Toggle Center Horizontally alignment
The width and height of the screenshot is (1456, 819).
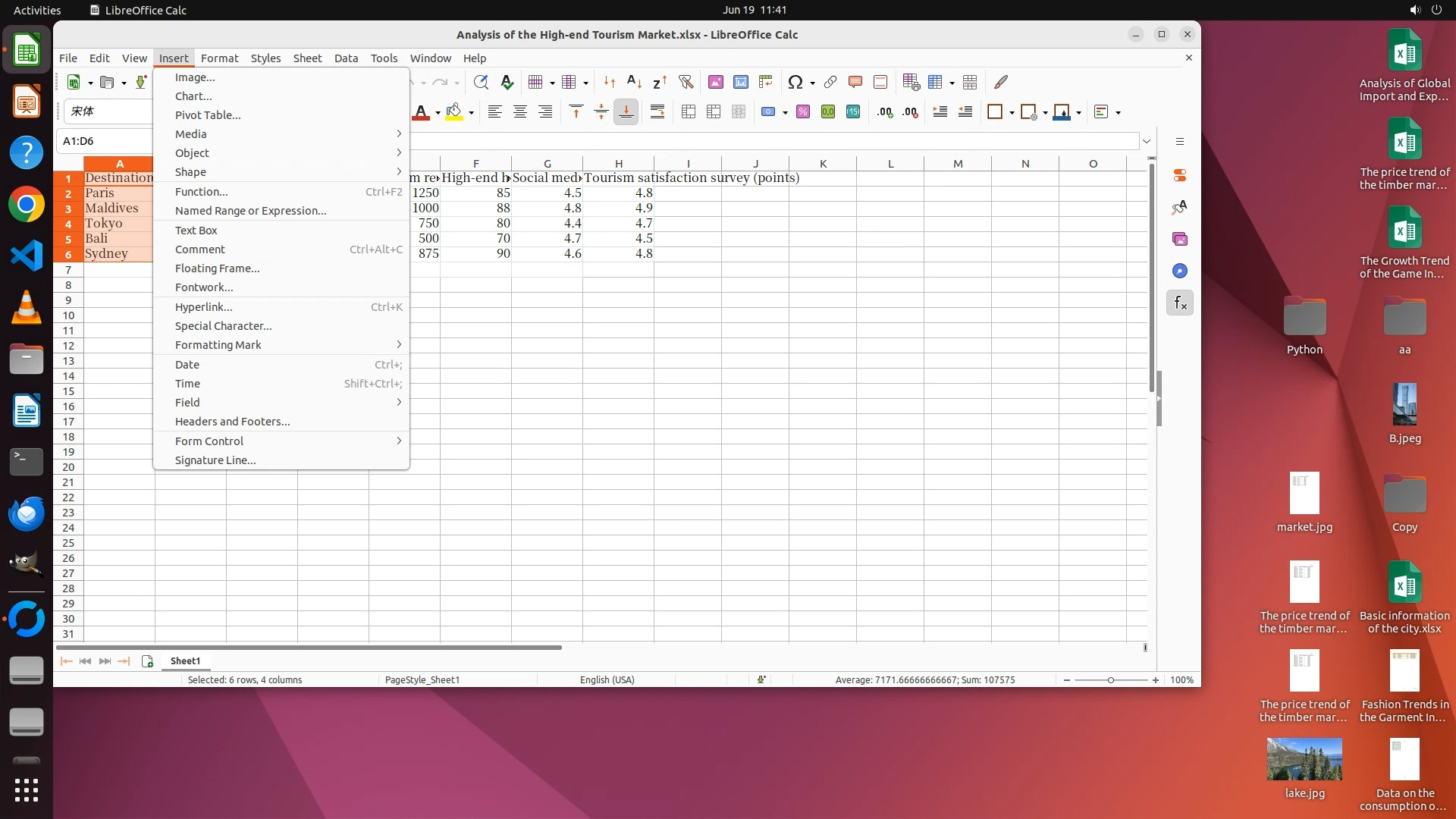coord(519,112)
